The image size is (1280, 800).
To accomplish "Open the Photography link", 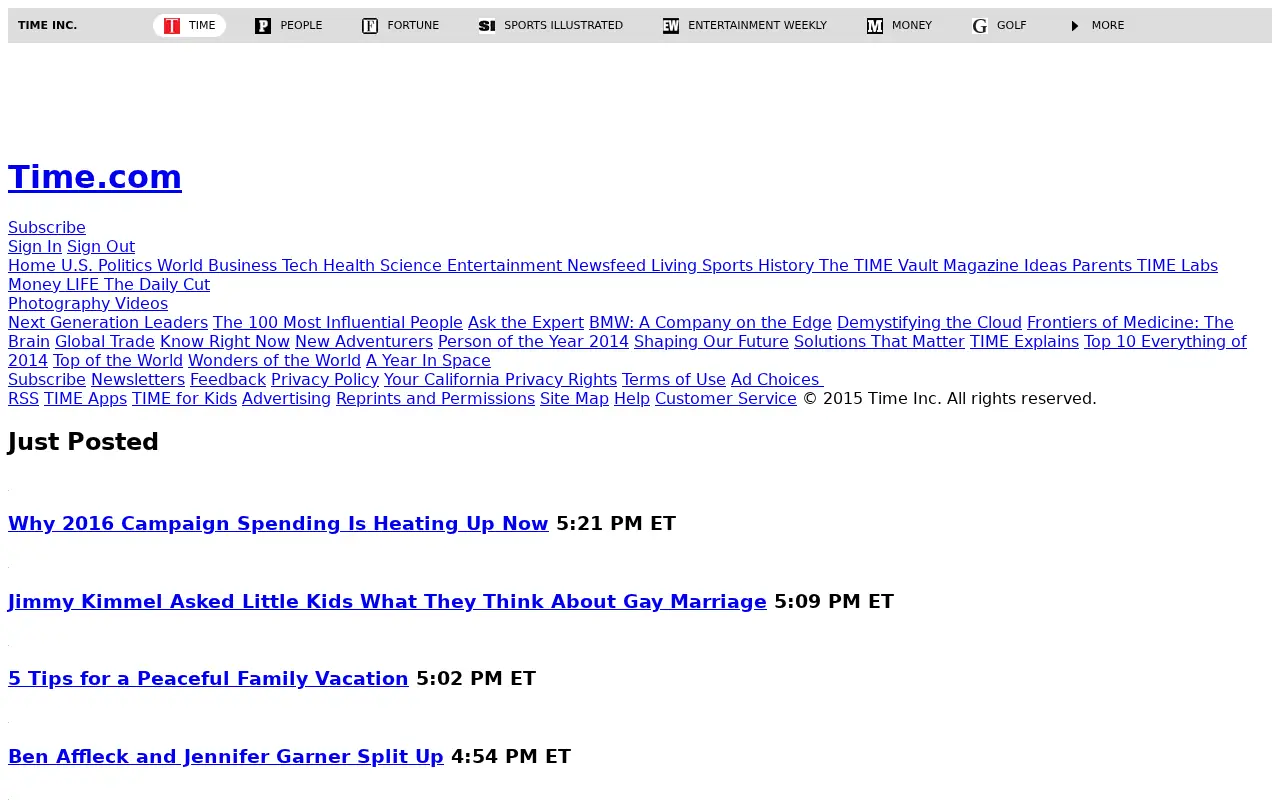I will click(59, 304).
